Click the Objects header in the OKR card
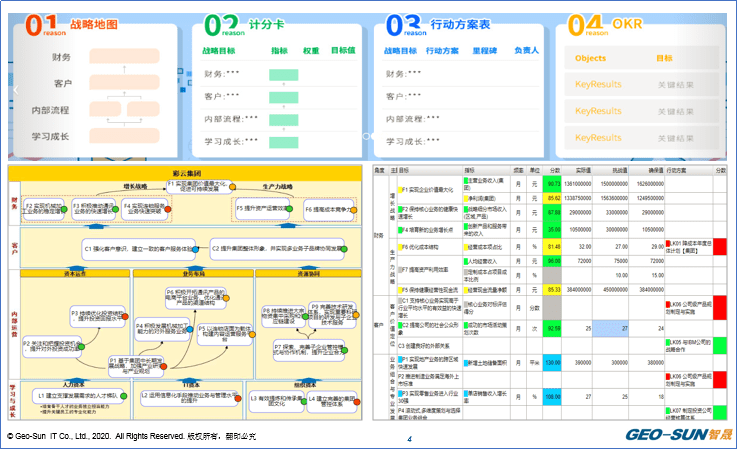Image resolution: width=738 pixels, height=449 pixels. coord(590,58)
